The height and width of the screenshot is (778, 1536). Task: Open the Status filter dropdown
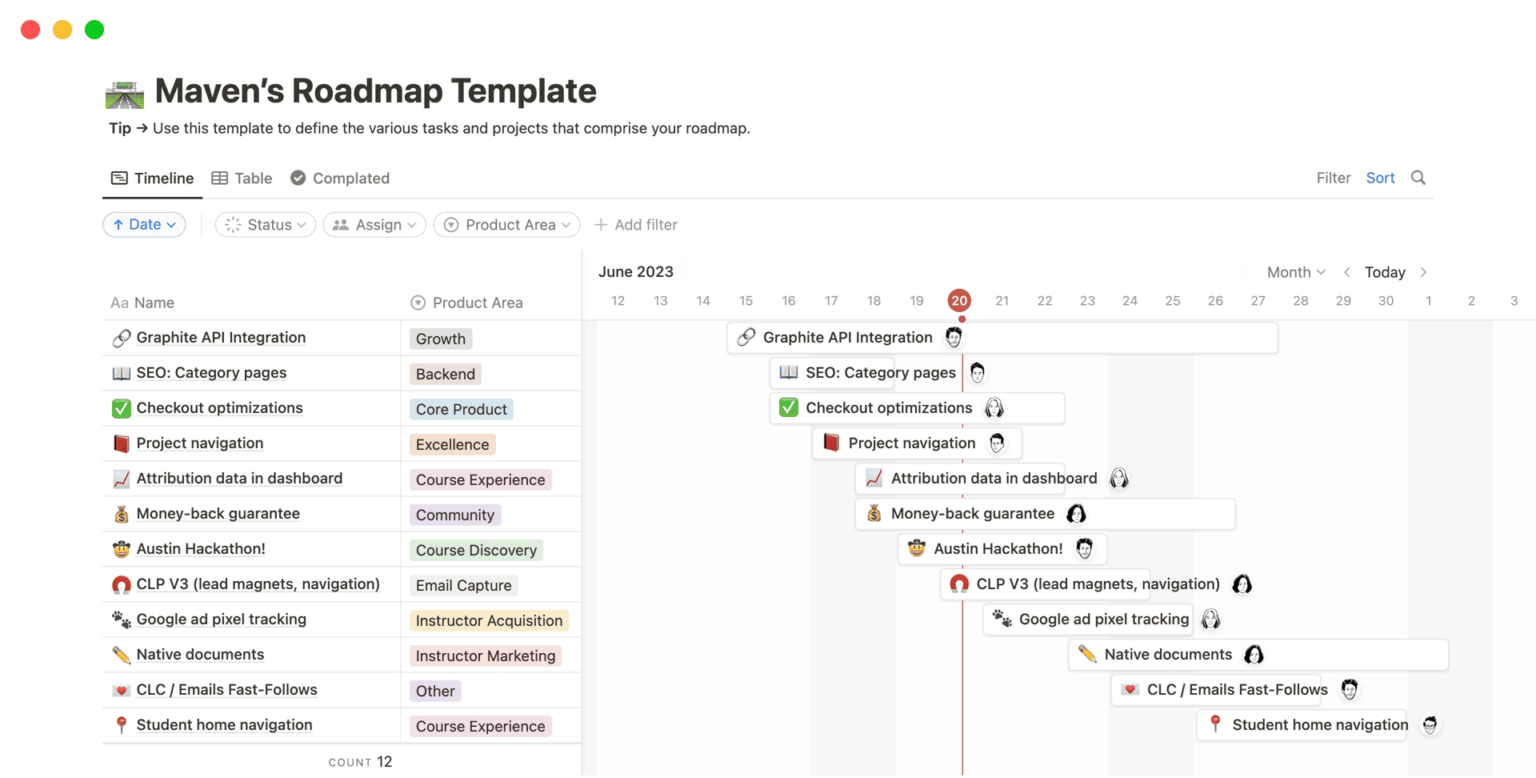click(x=264, y=224)
